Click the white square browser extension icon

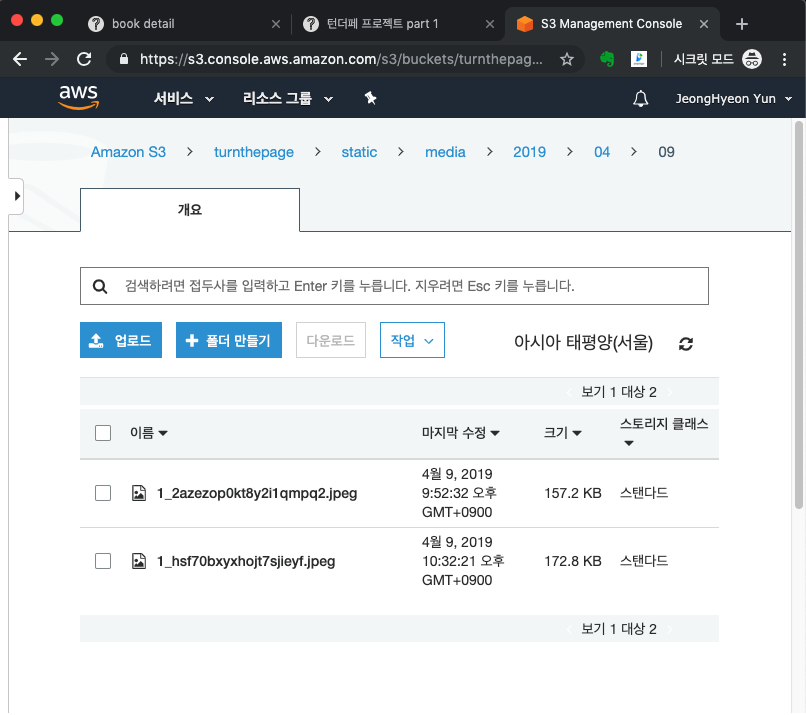639,59
